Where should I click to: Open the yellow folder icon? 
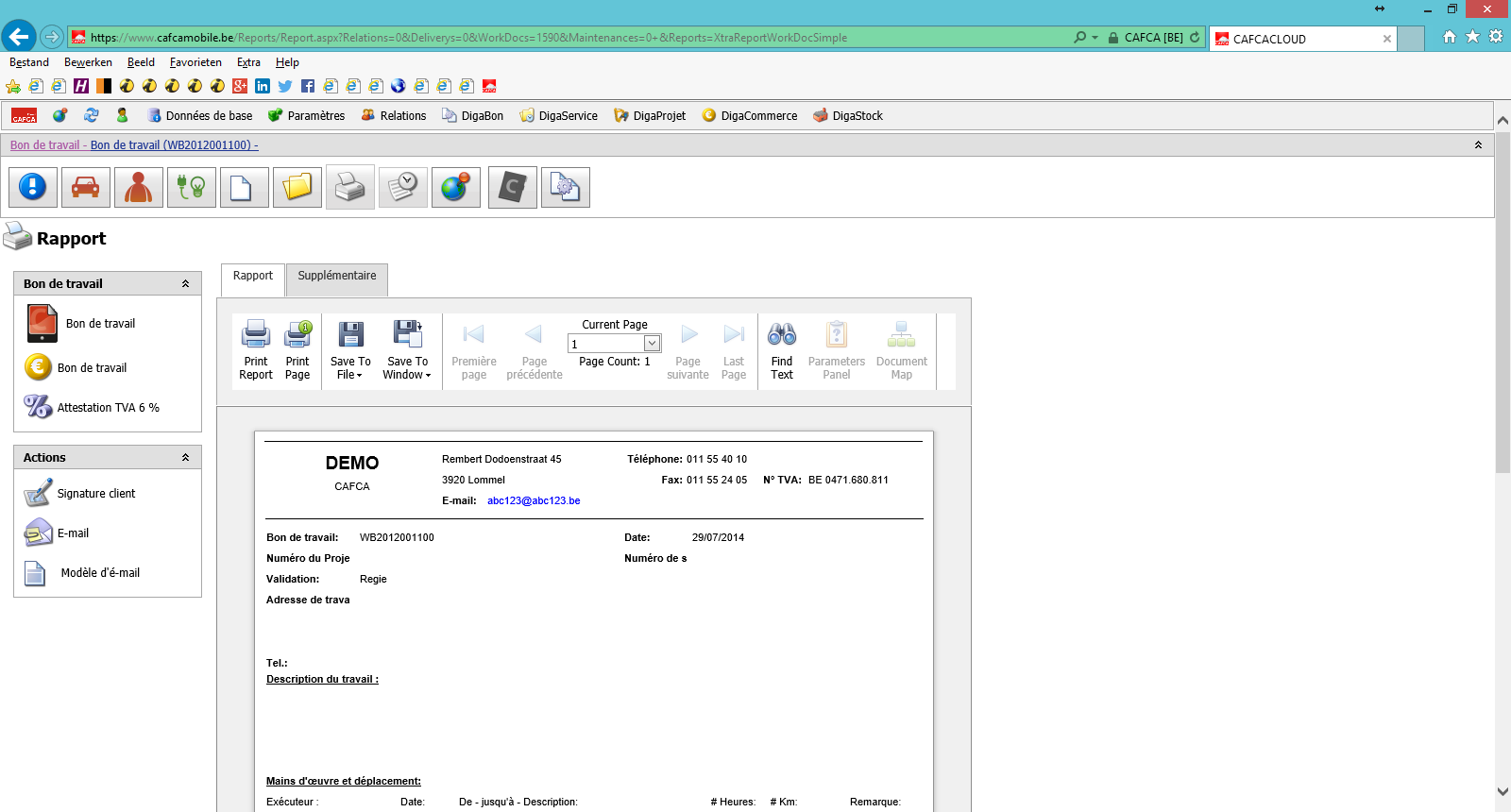[x=297, y=187]
